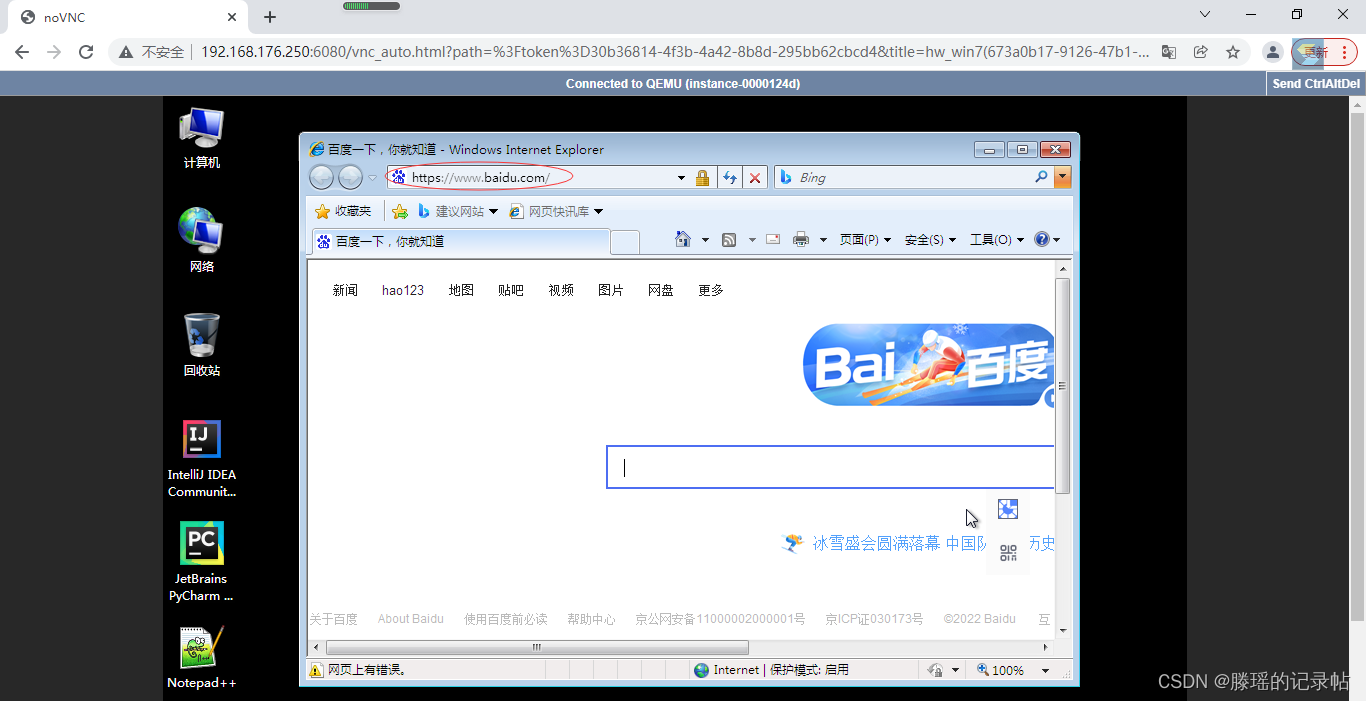The height and width of the screenshot is (701, 1366).
Task: Click the Bing search magnifier icon
Action: point(1041,177)
